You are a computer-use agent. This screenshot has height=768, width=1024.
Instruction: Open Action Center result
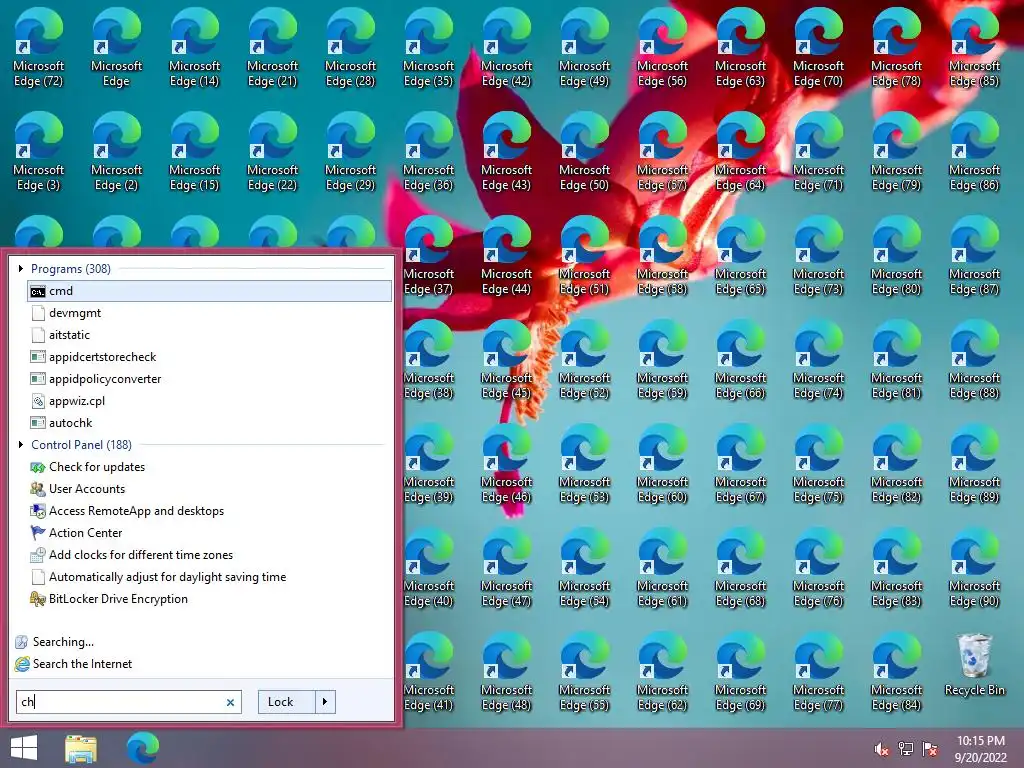[x=209, y=533]
